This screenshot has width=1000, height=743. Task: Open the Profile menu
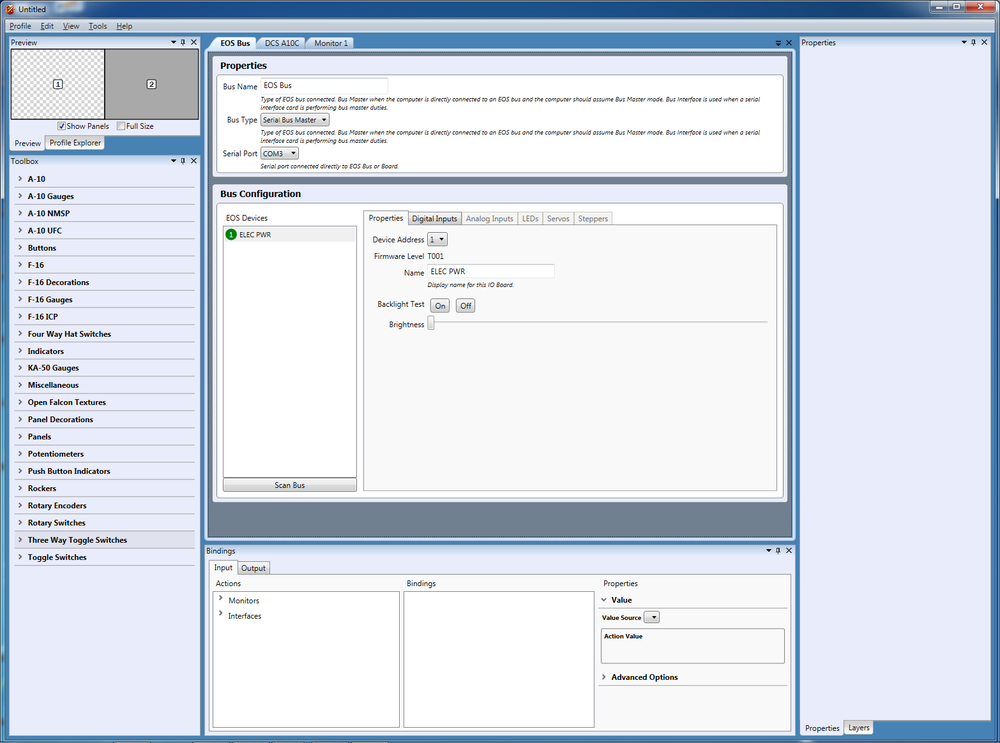point(20,26)
